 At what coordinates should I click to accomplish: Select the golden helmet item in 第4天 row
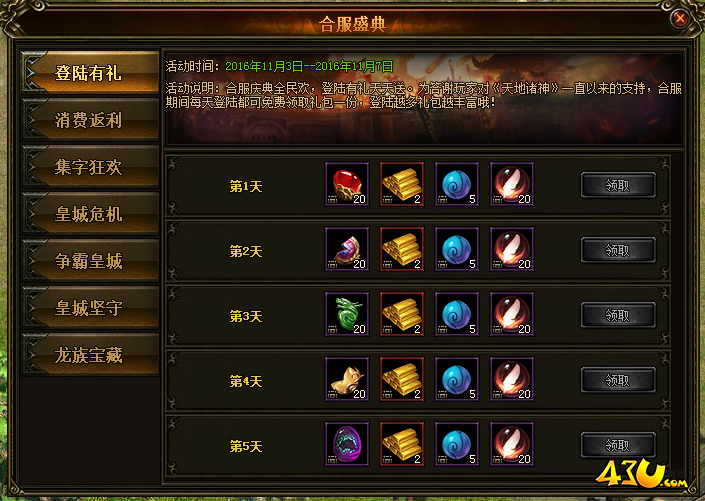(347, 379)
